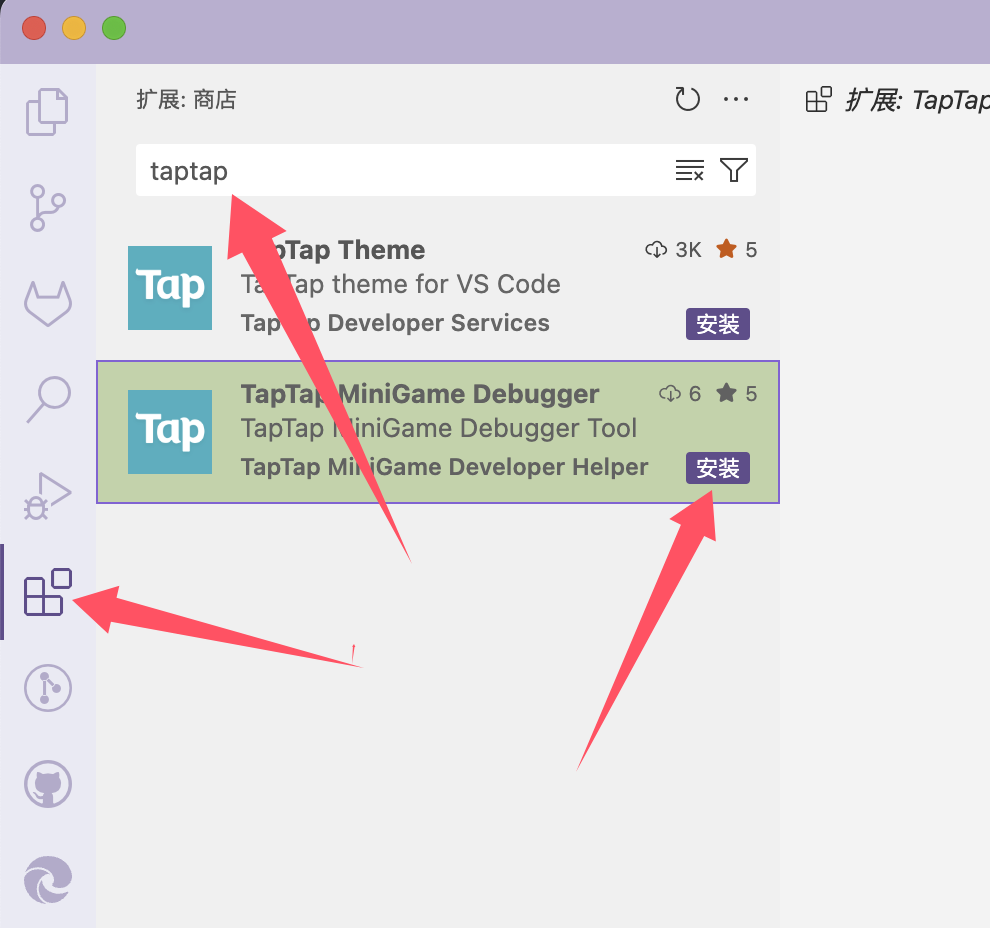Select the TapTap MiniGame Debugger logo
Screen dimensions: 990x928
pos(170,432)
